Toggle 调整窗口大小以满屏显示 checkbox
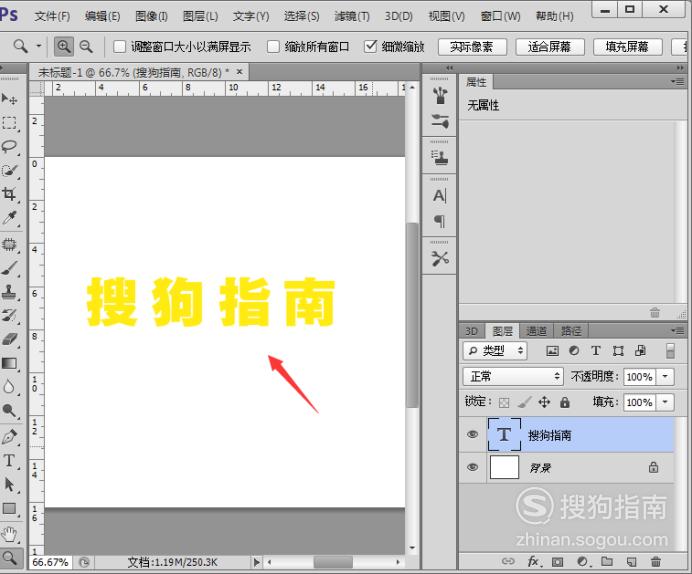This screenshot has height=574, width=692. coord(120,46)
